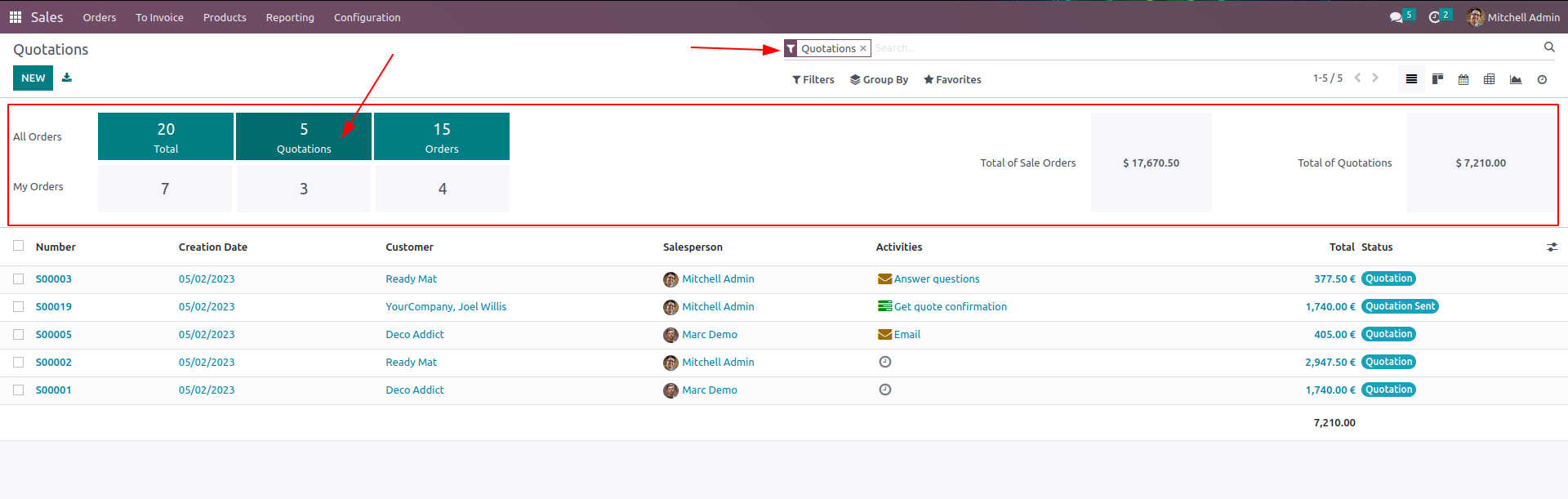Check the S00002 row checkbox

pos(18,362)
